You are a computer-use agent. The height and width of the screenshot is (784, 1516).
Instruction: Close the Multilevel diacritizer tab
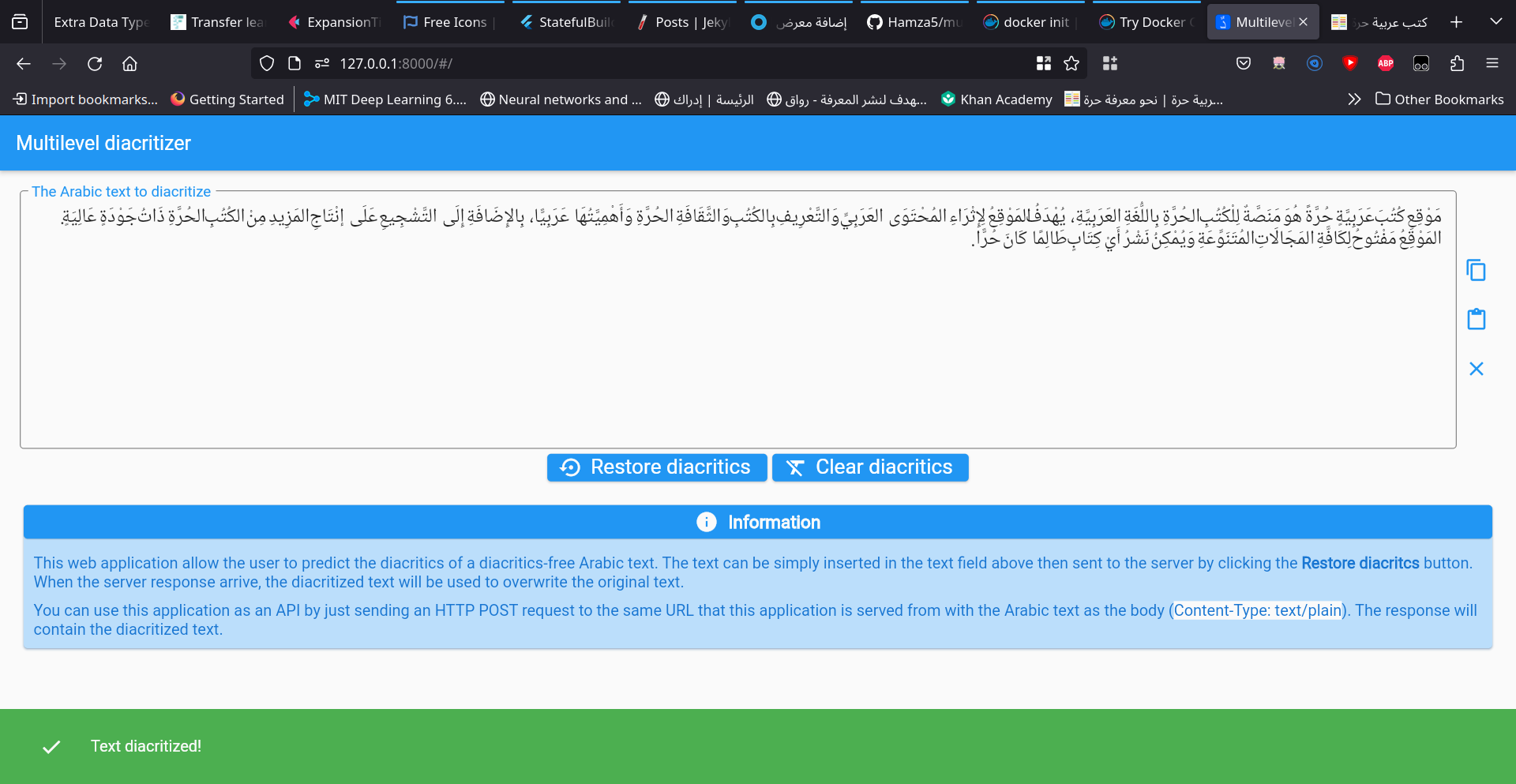click(x=1303, y=22)
